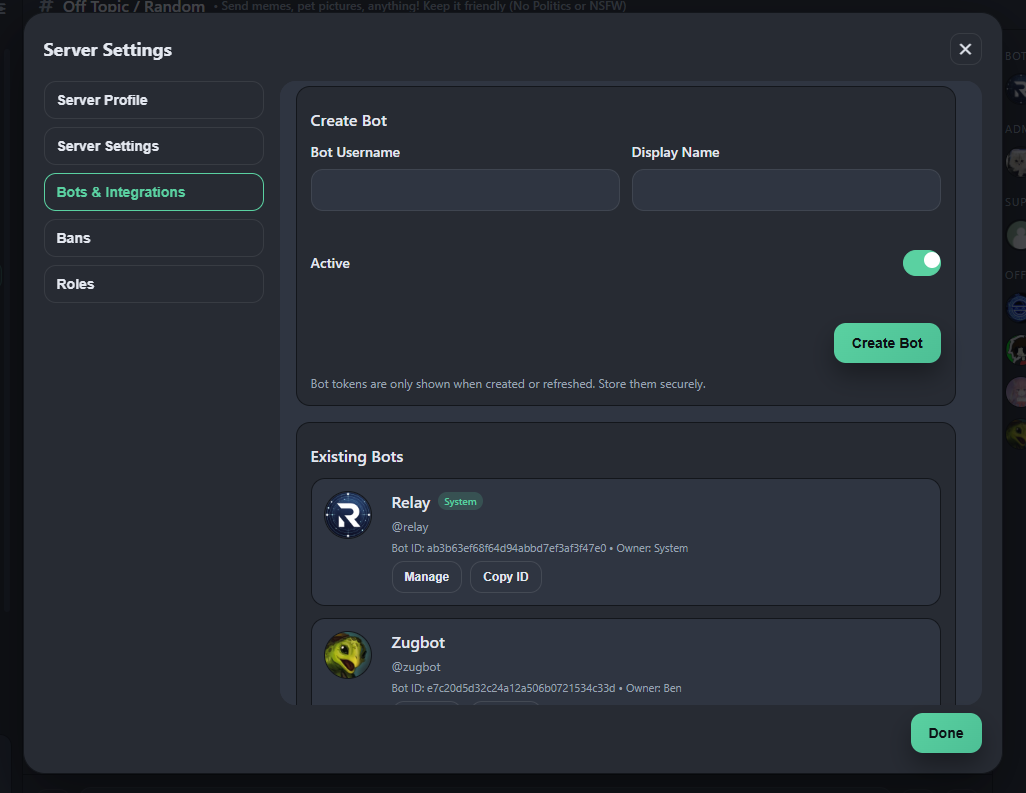Disable the Active toggle switch
This screenshot has width=1026, height=793.
pos(921,263)
